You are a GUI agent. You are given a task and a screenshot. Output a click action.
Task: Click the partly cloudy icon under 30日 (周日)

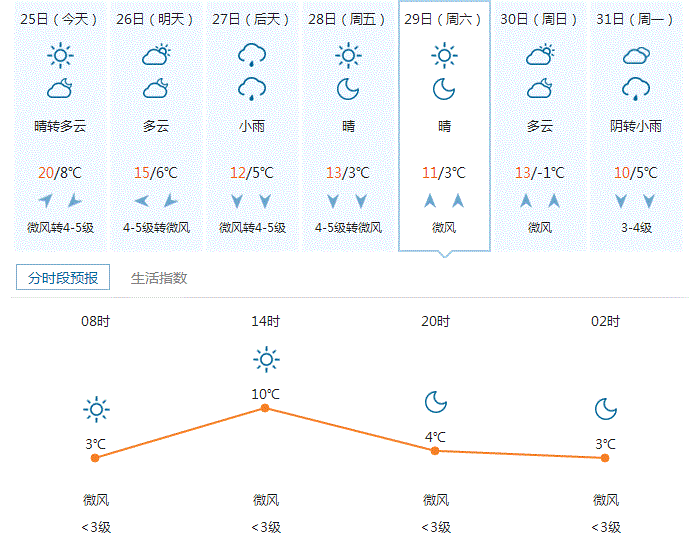540,55
